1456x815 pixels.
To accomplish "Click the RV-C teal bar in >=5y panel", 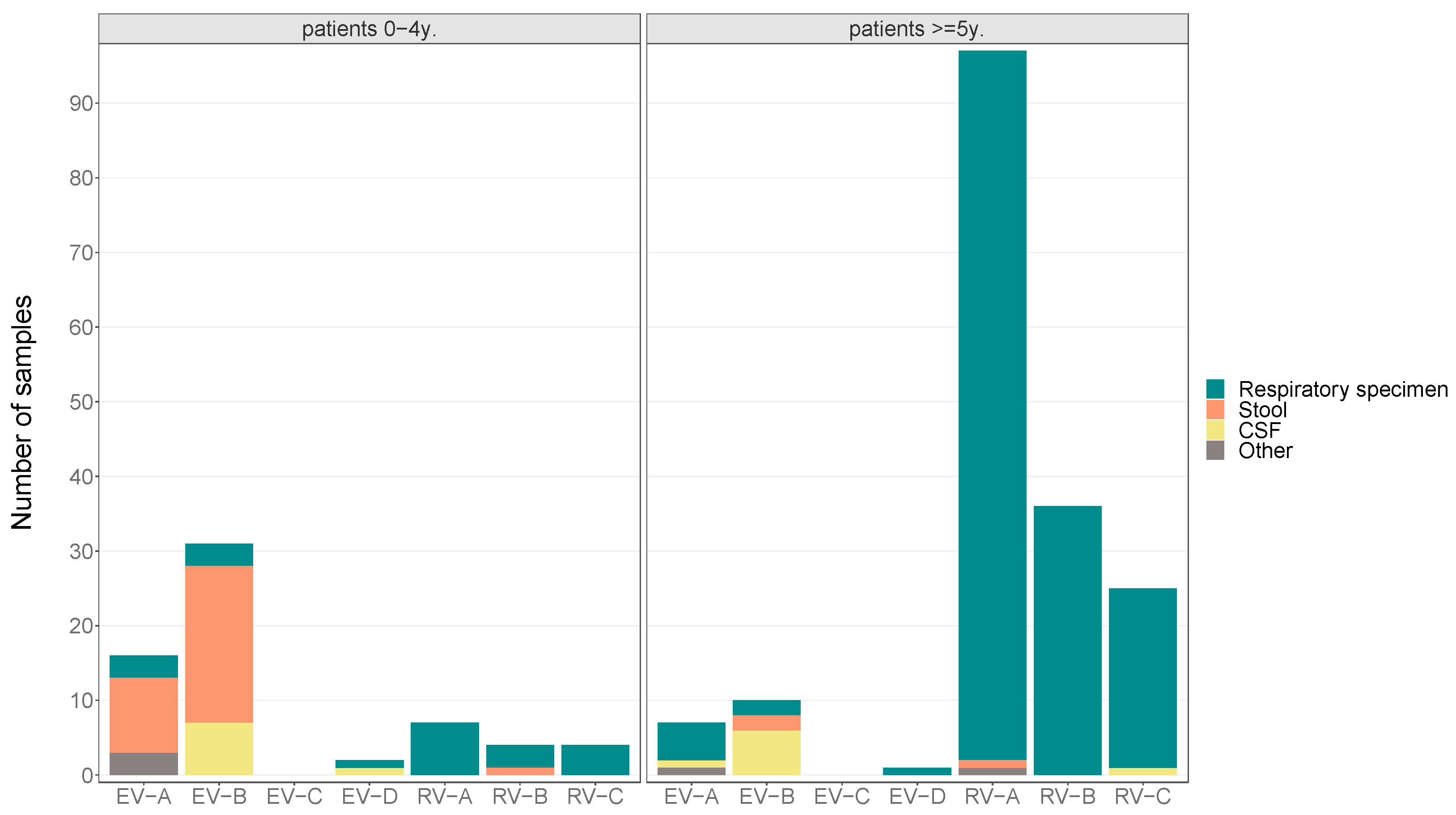I will coord(1142,678).
